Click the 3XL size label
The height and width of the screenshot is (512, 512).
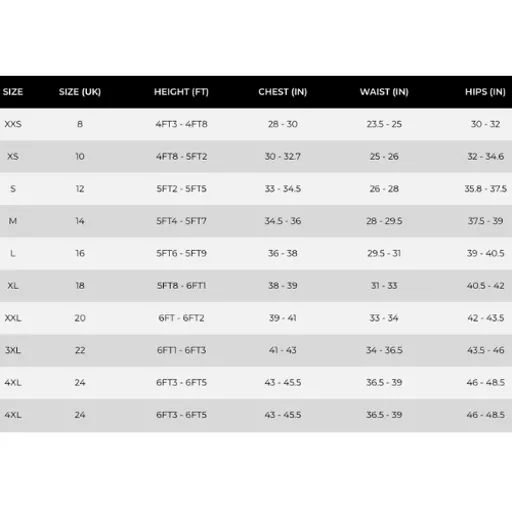point(13,350)
